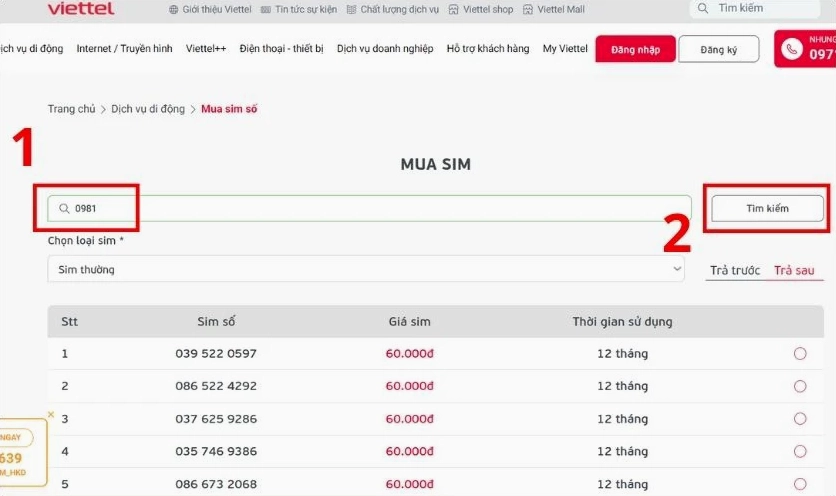The height and width of the screenshot is (496, 836).
Task: Go to Trang chủ breadcrumb
Action: pos(71,109)
